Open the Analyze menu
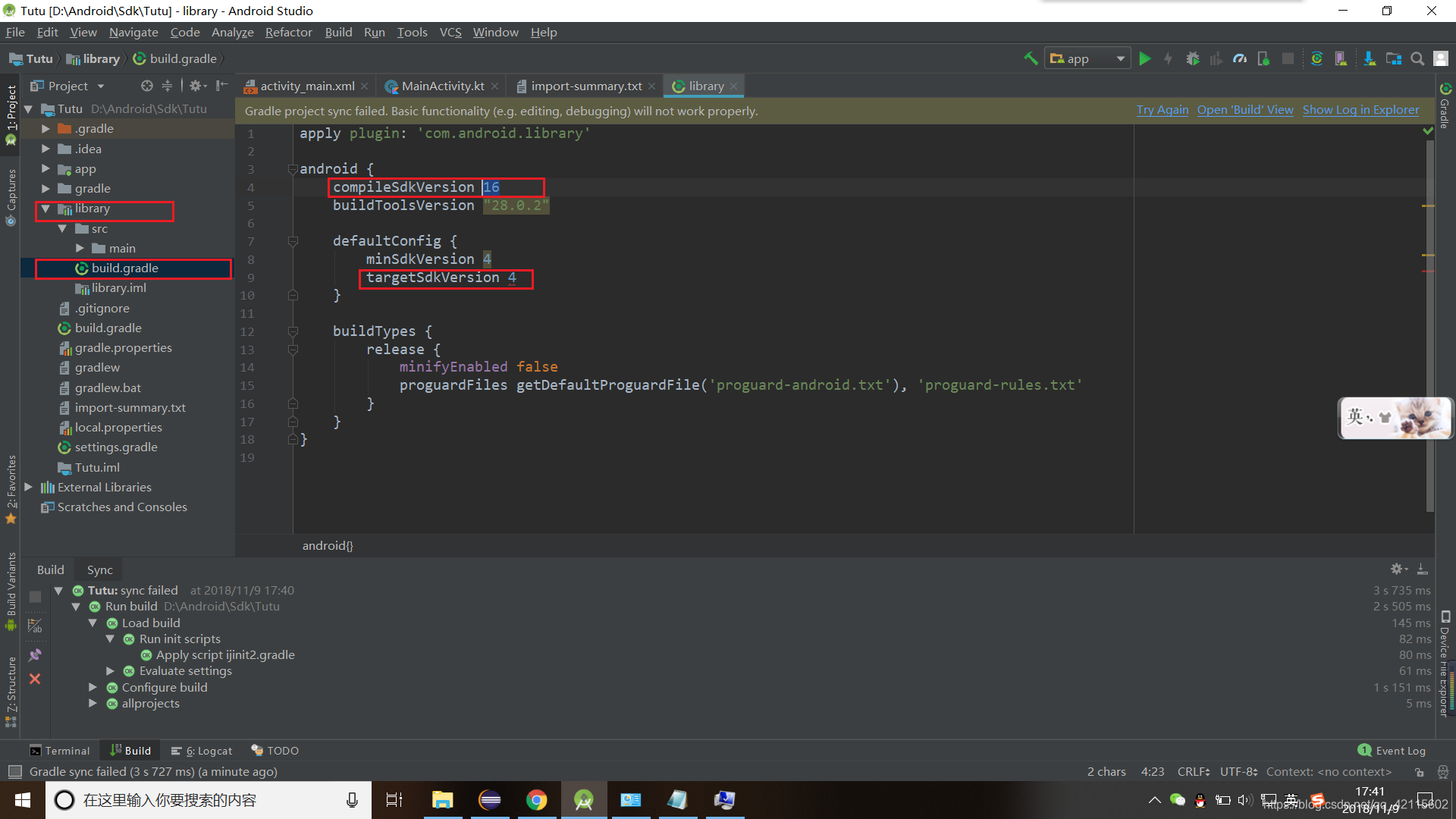 point(232,32)
